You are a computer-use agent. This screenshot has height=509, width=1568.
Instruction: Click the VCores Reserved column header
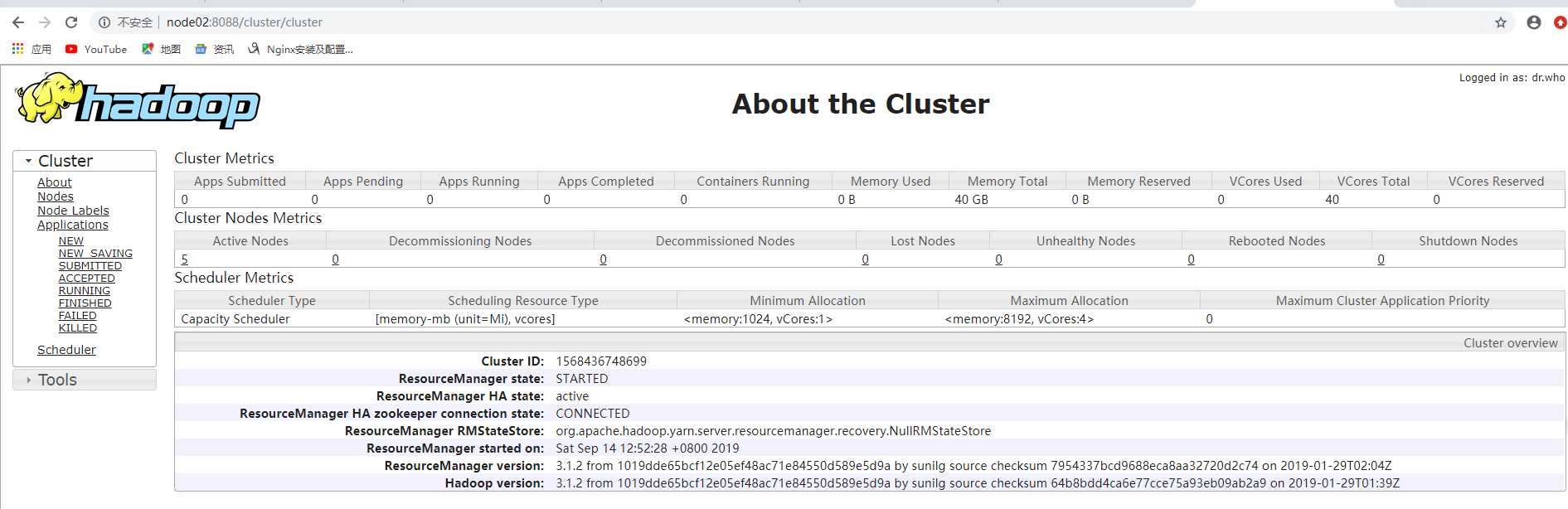[1496, 182]
